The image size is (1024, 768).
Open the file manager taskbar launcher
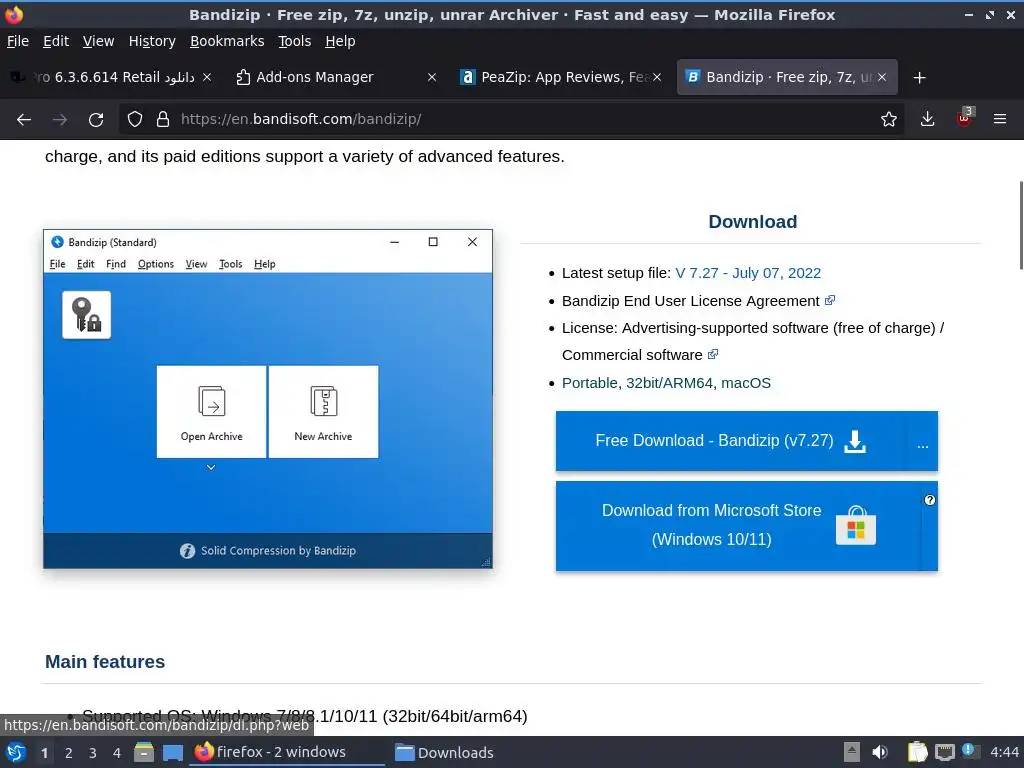144,752
